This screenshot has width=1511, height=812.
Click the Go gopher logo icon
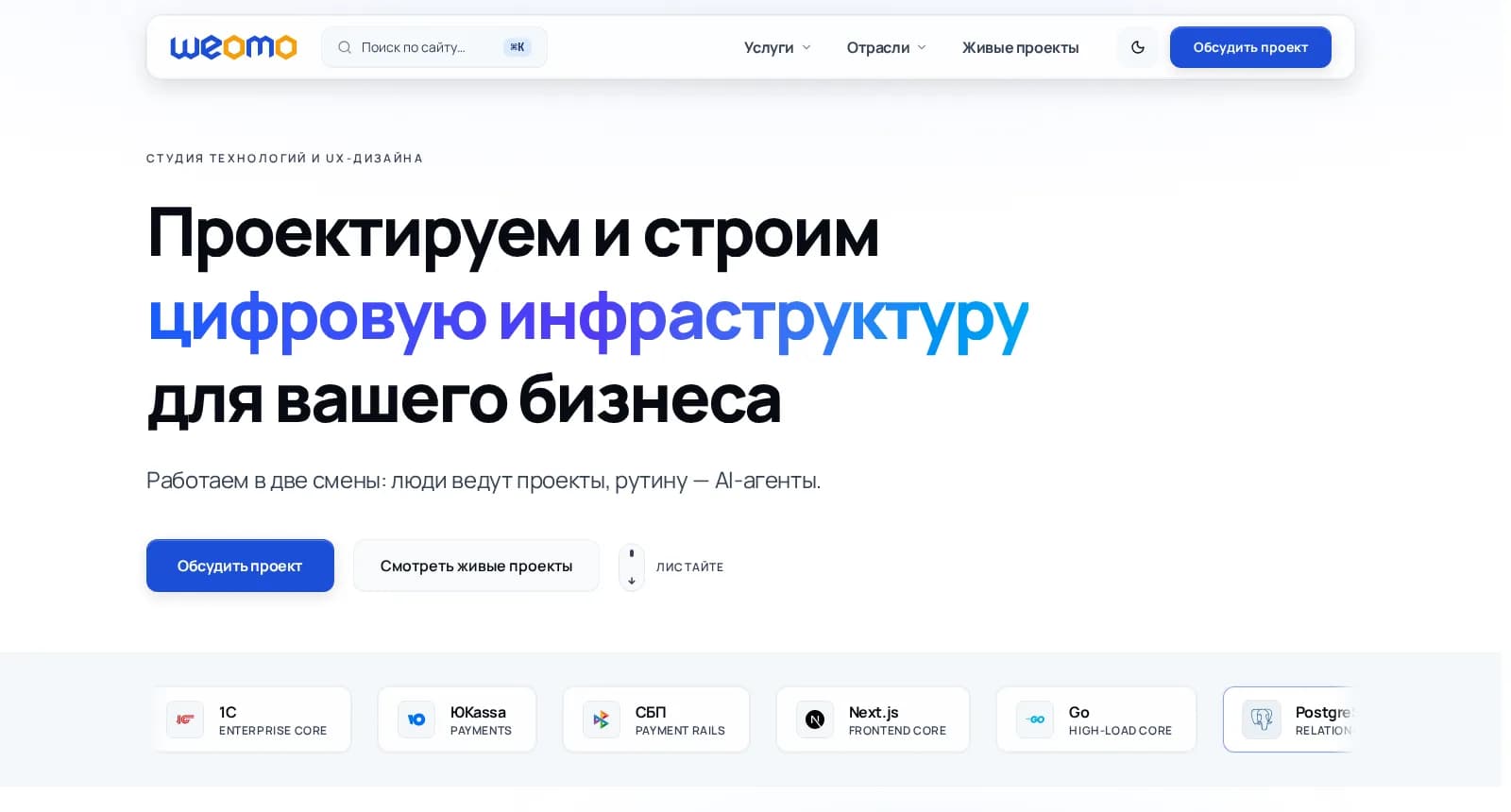[x=1035, y=719]
